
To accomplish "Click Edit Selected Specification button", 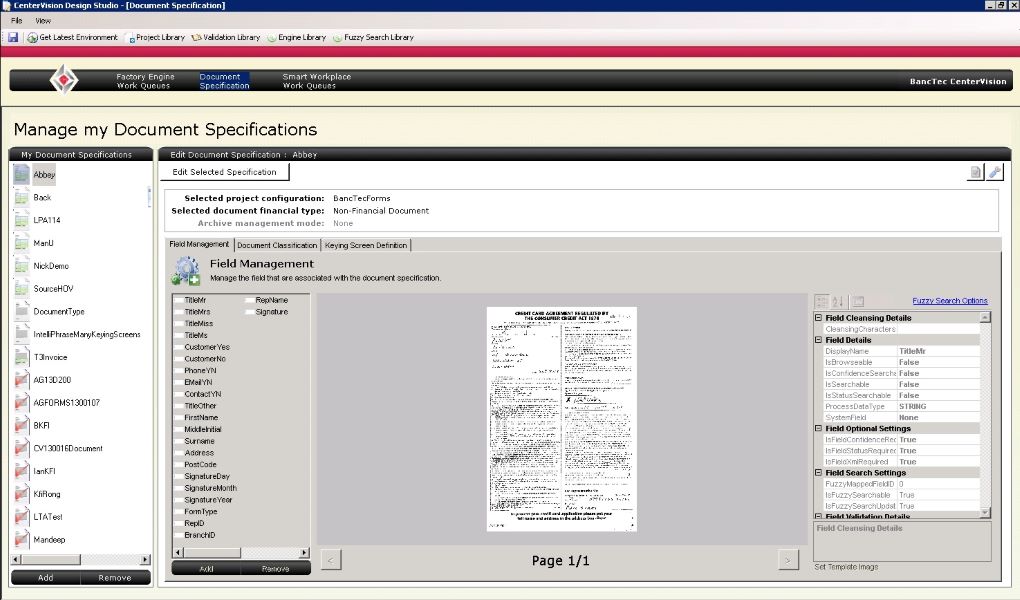I will (x=224, y=172).
